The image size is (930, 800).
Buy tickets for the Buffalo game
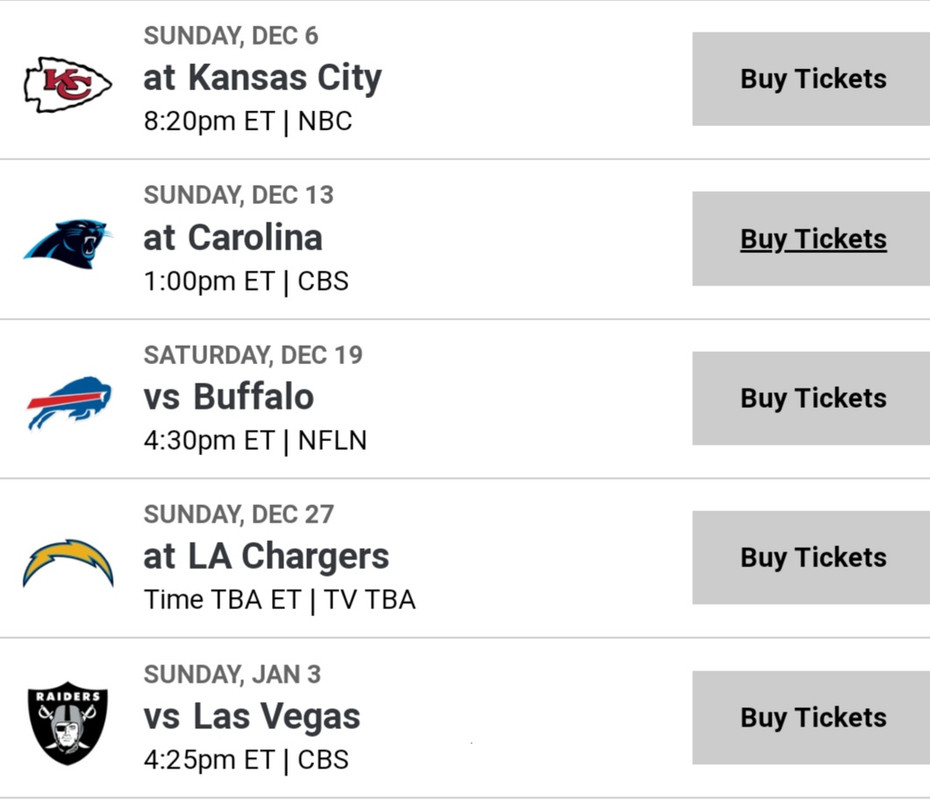811,398
